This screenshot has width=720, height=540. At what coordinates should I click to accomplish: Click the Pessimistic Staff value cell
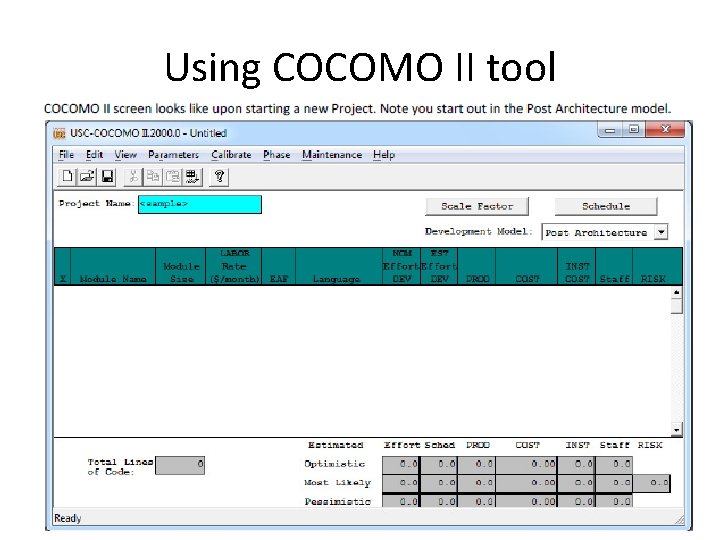pyautogui.click(x=614, y=501)
